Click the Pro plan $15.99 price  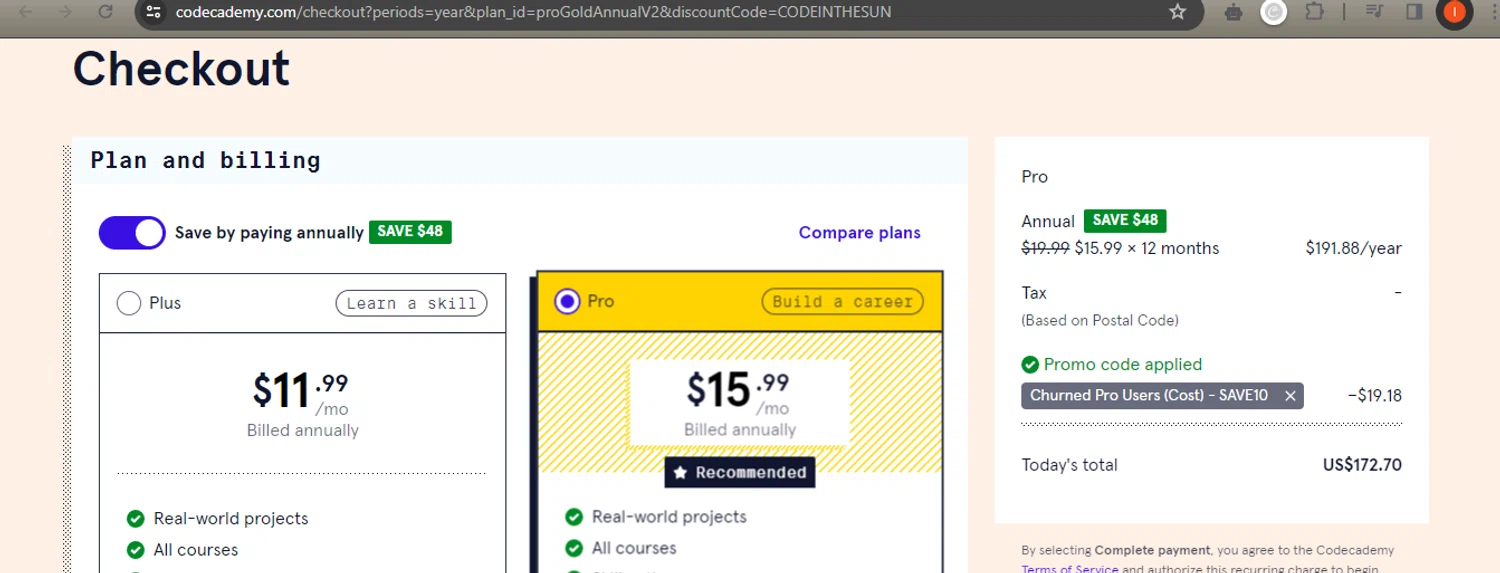(x=738, y=388)
